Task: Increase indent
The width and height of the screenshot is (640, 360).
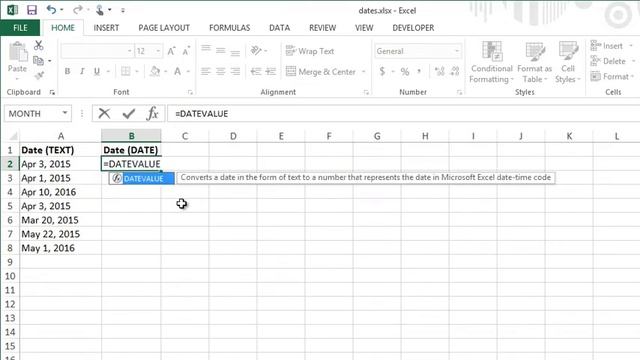Action: point(271,72)
